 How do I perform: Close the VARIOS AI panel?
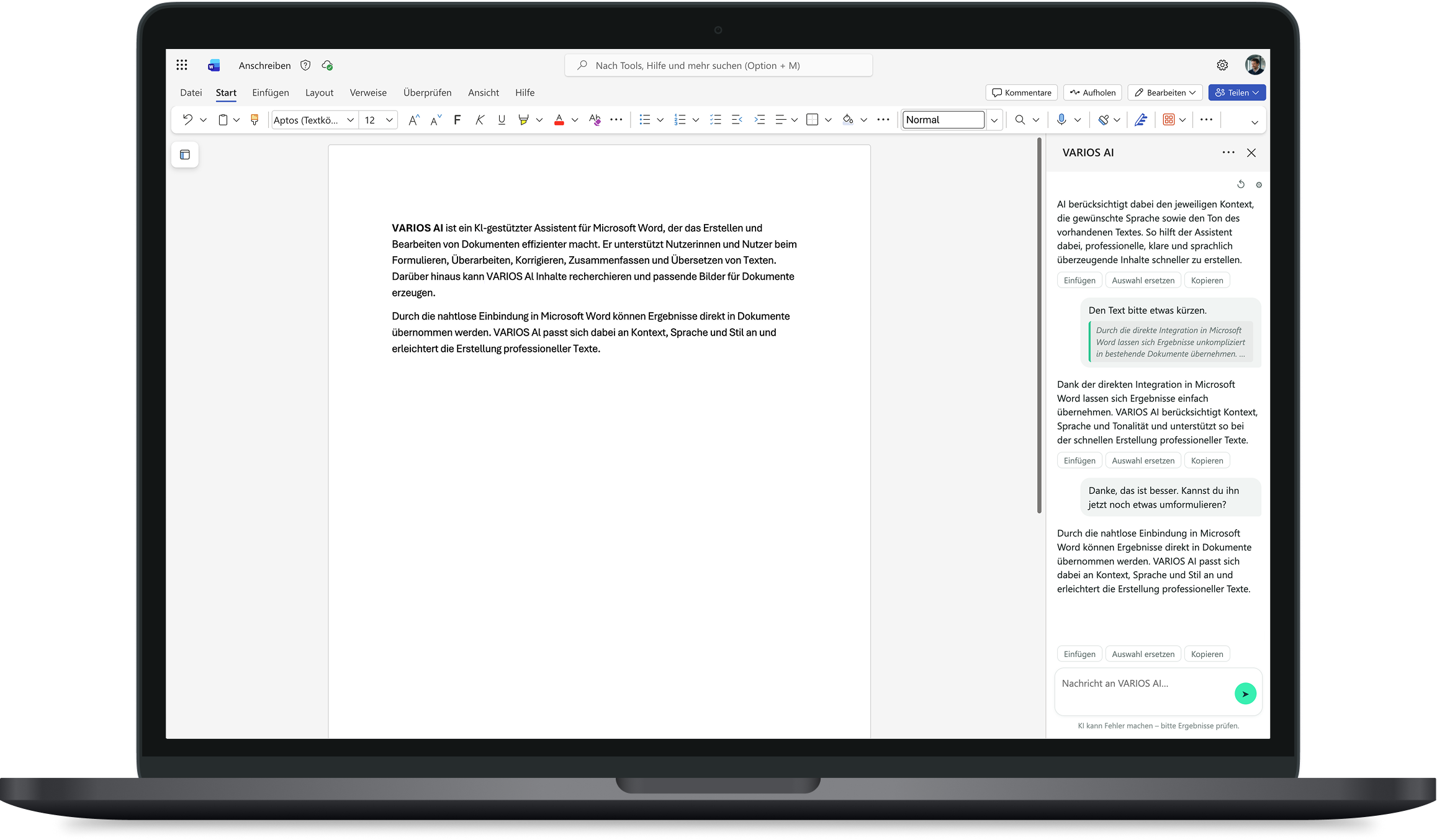[x=1251, y=153]
